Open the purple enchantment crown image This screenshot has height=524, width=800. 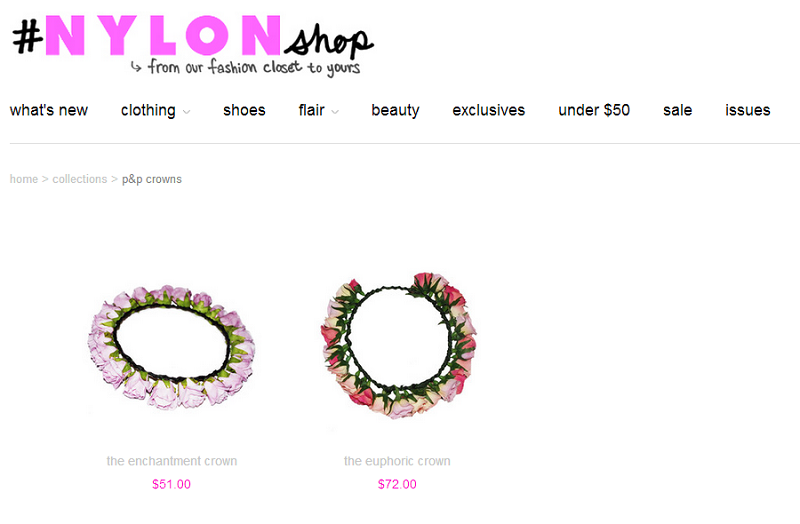[171, 348]
